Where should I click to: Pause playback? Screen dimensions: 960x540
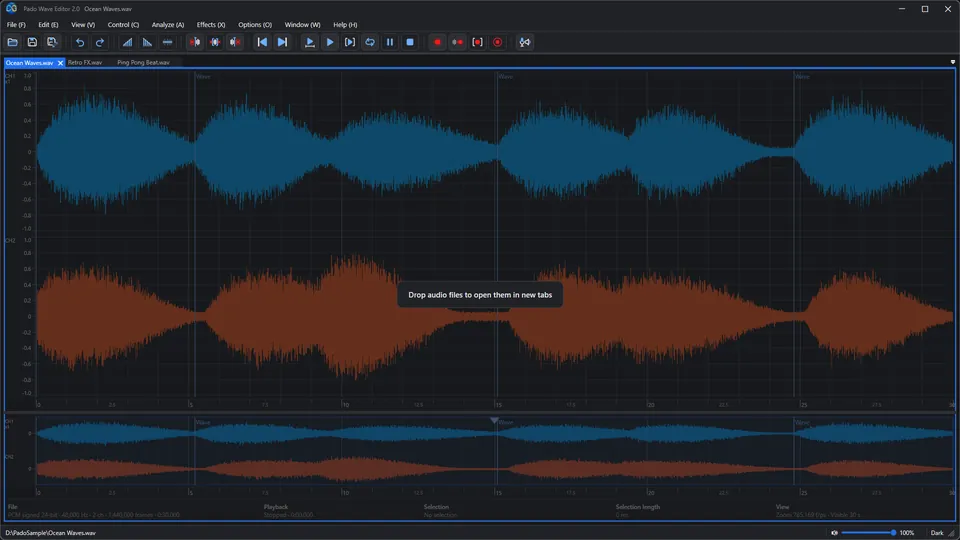pyautogui.click(x=390, y=42)
